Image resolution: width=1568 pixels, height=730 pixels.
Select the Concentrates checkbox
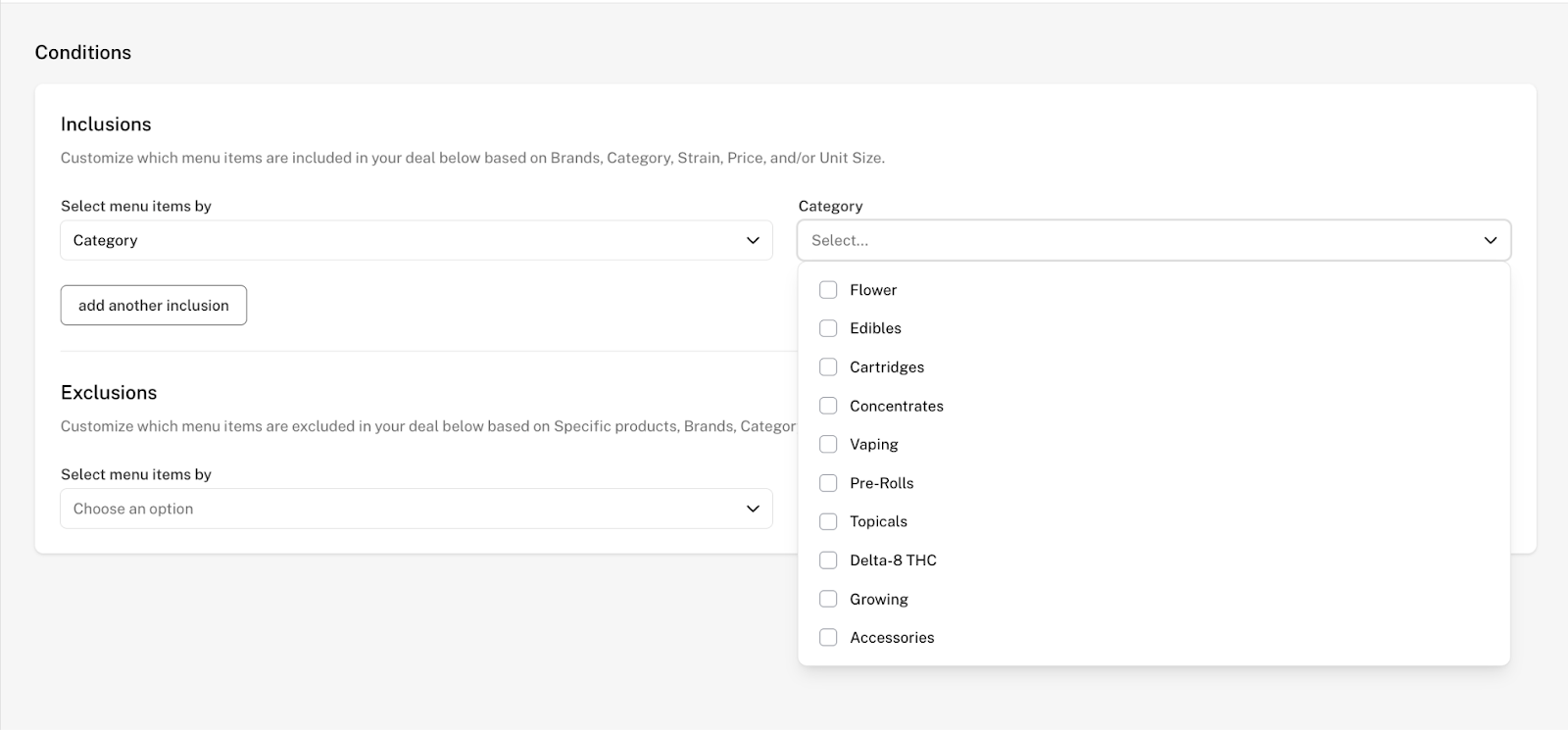(x=828, y=406)
